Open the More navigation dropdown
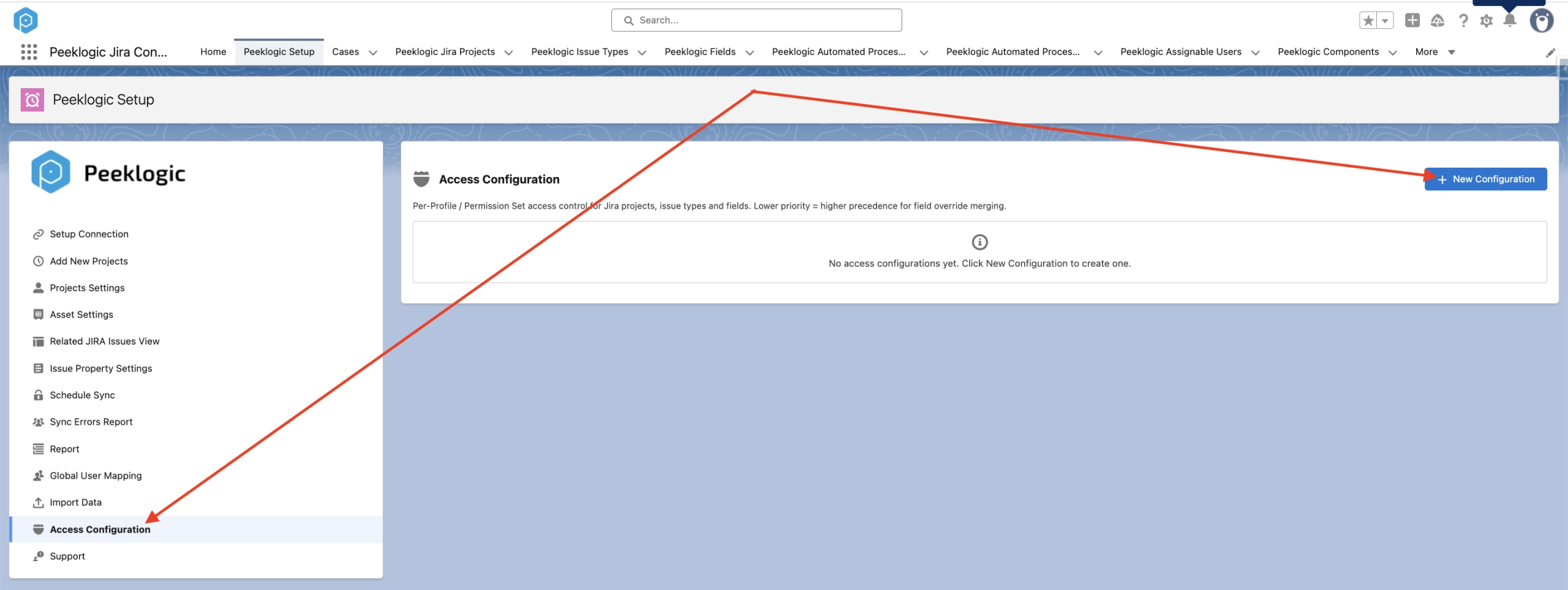The height and width of the screenshot is (590, 1568). tap(1434, 52)
